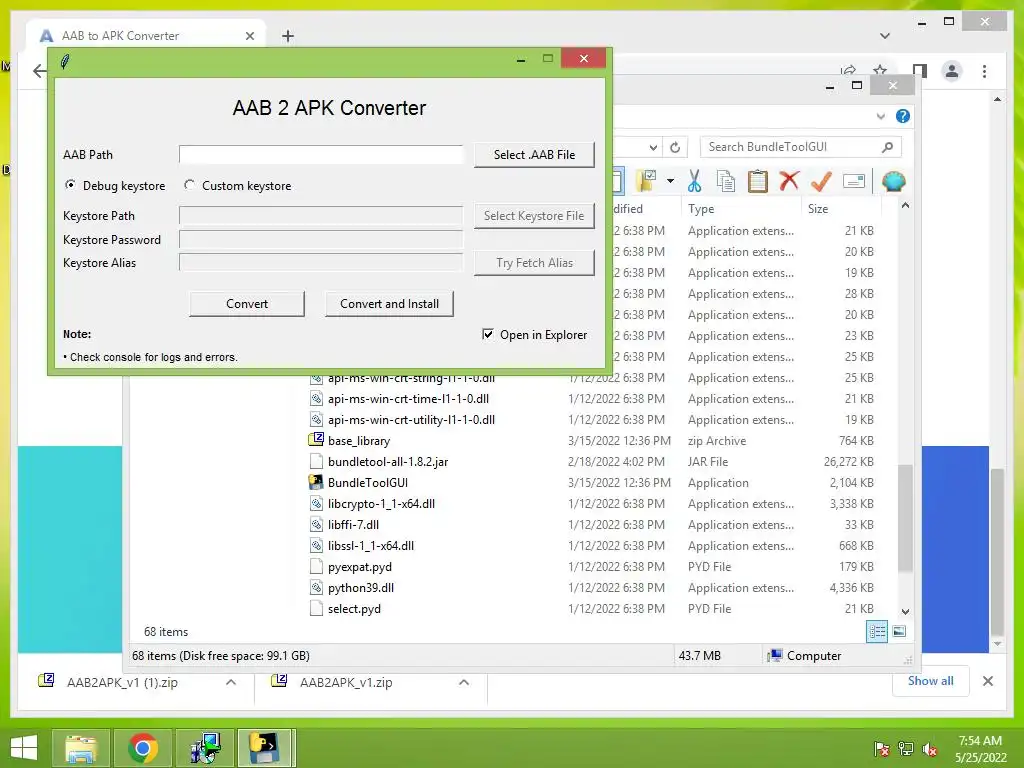
Task: Click the Copy icon in Explorer toolbar
Action: 726,181
